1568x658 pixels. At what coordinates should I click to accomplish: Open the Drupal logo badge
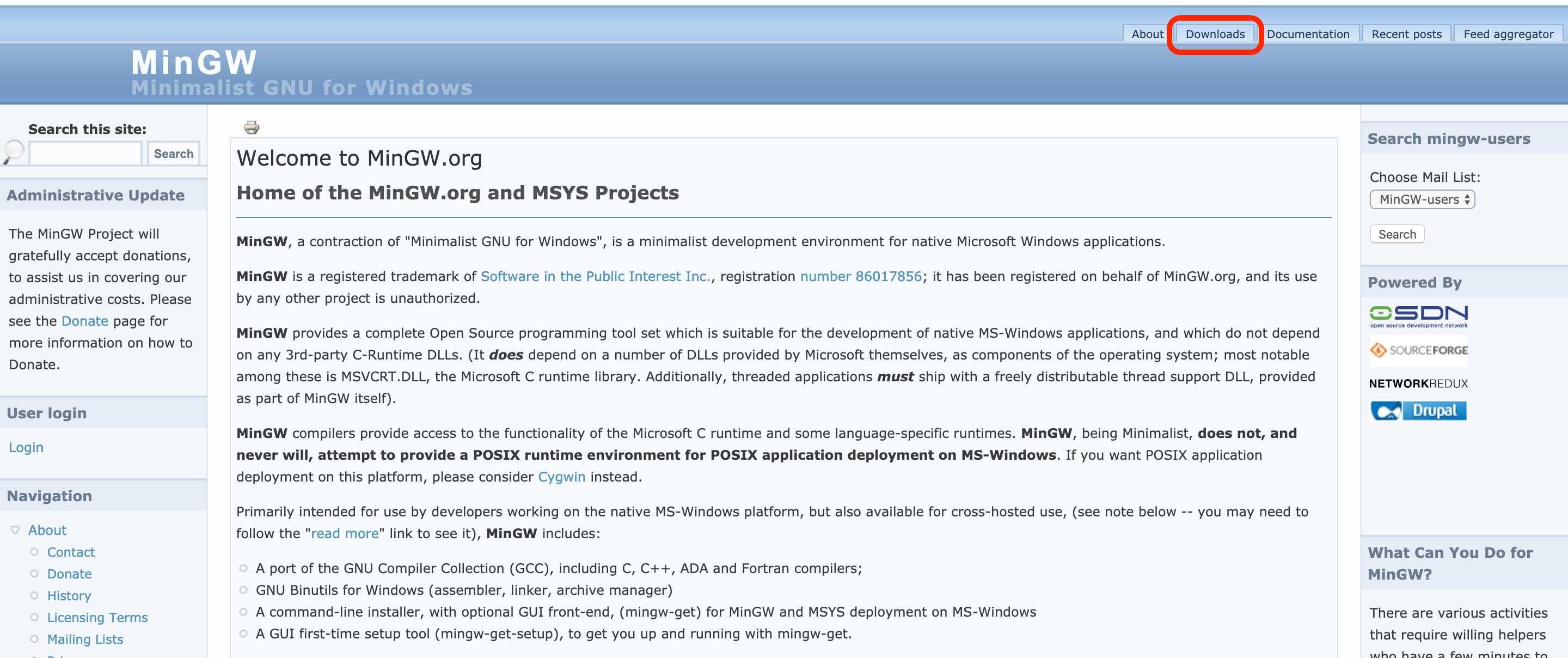[1418, 411]
